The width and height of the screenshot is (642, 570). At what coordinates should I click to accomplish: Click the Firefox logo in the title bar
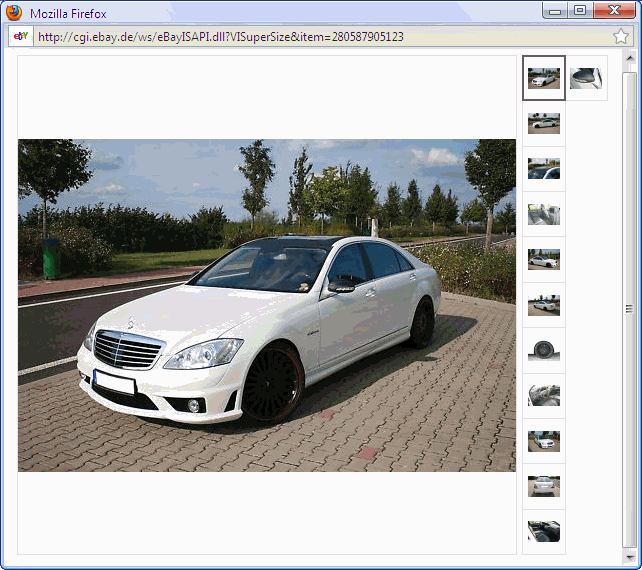(14, 13)
